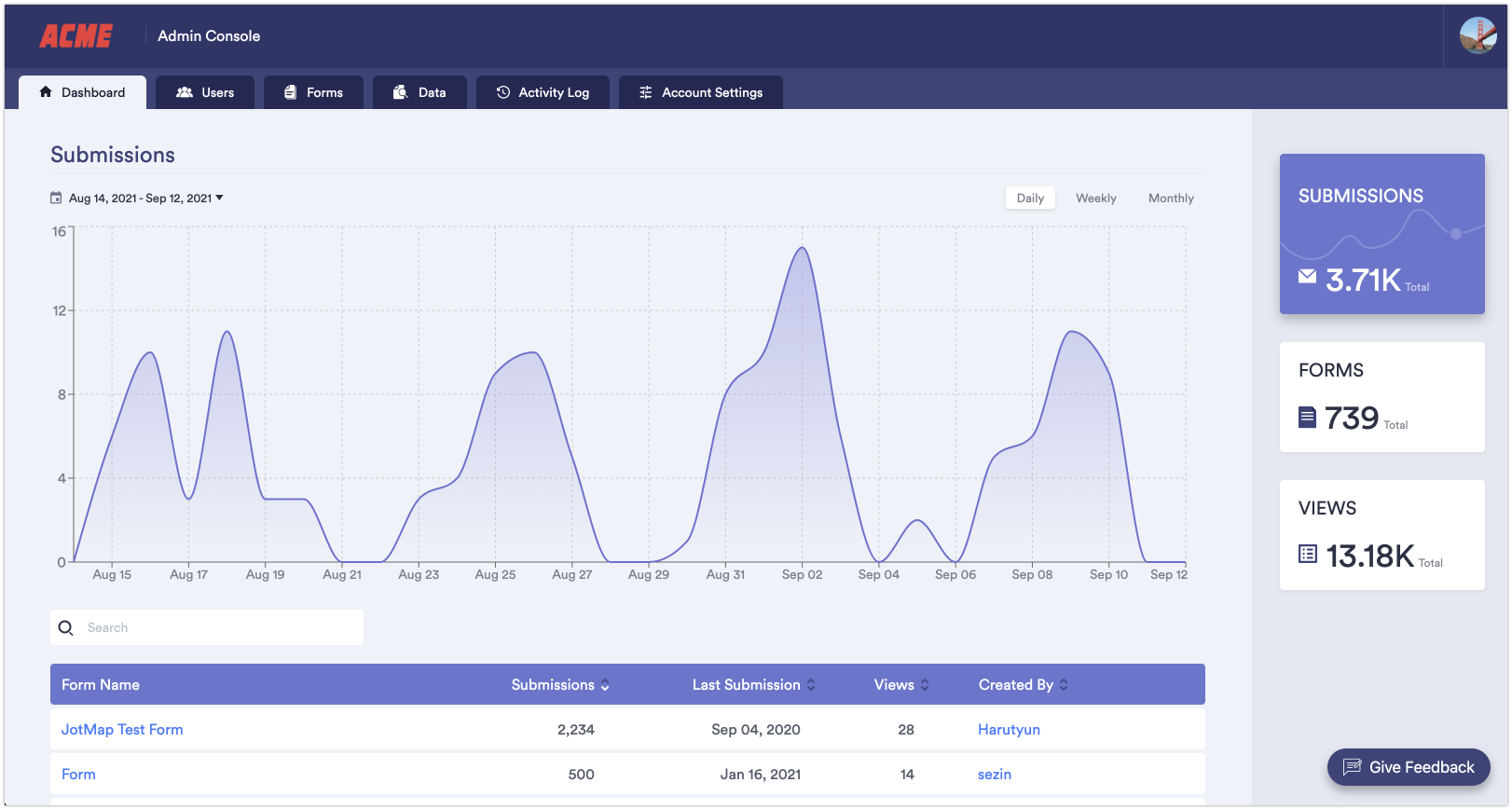Click the ACME logo
This screenshot has width=1512, height=810.
pyautogui.click(x=76, y=36)
